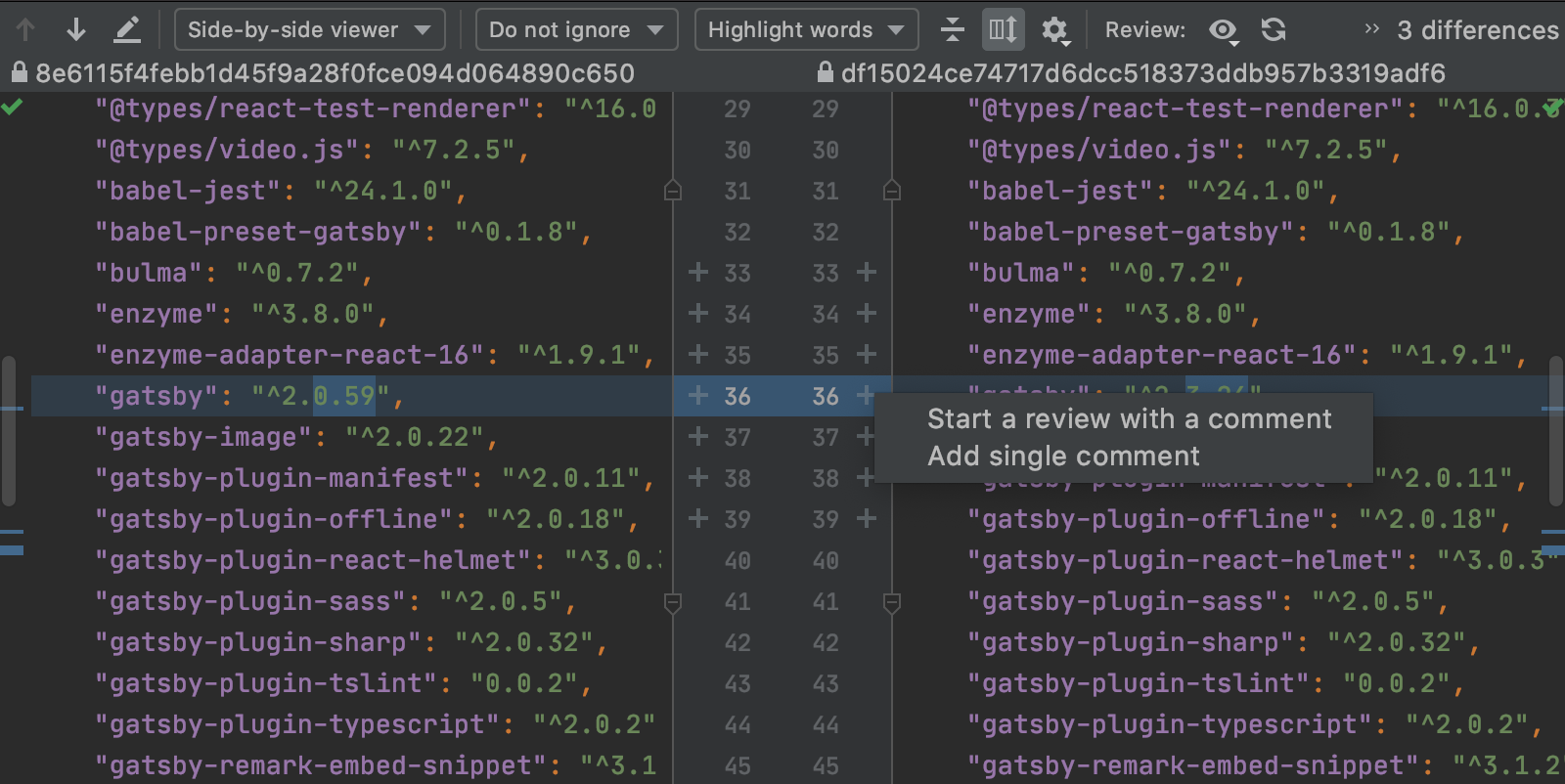This screenshot has height=784, width=1565.
Task: Go to previous difference arrow
Action: 26,30
